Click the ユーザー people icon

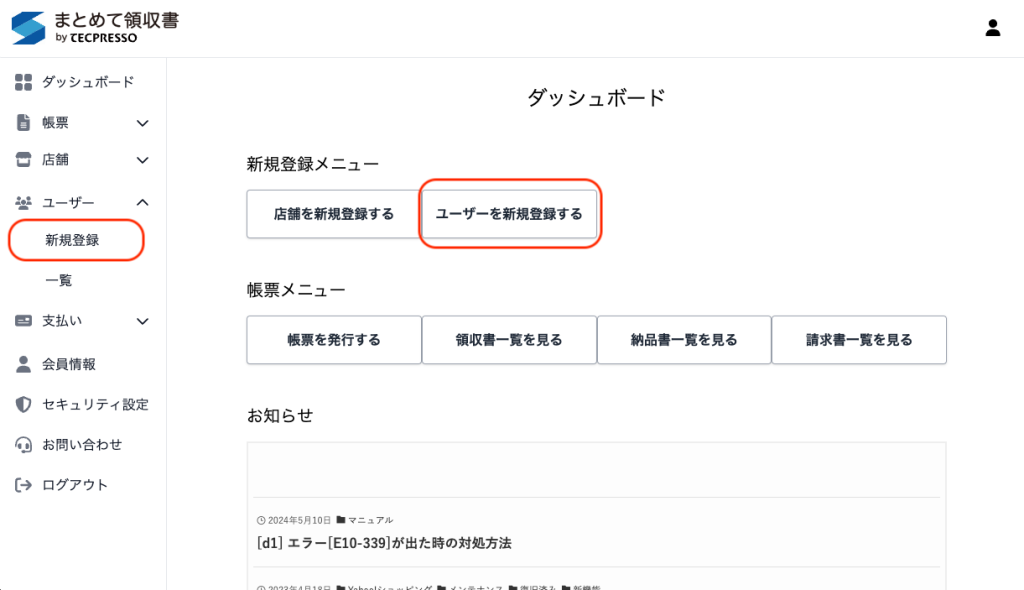[x=24, y=203]
